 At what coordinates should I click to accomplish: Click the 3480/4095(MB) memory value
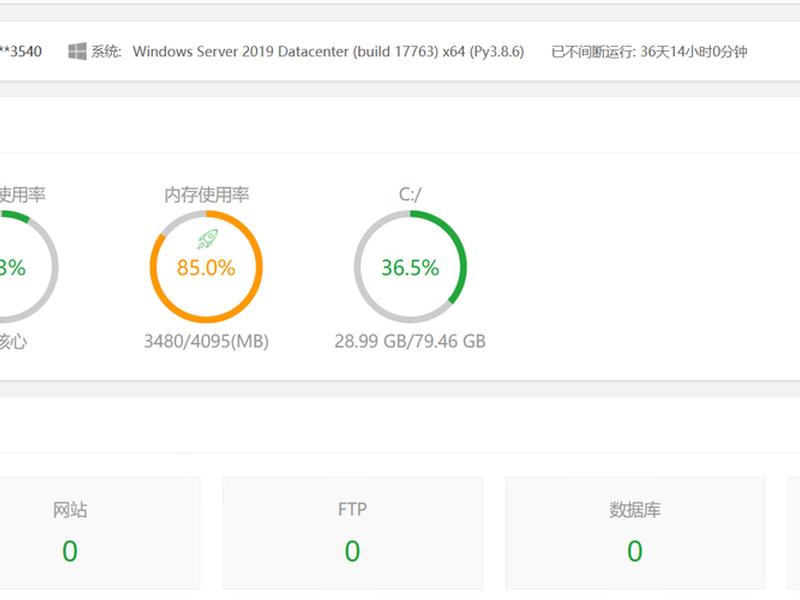[x=206, y=341]
